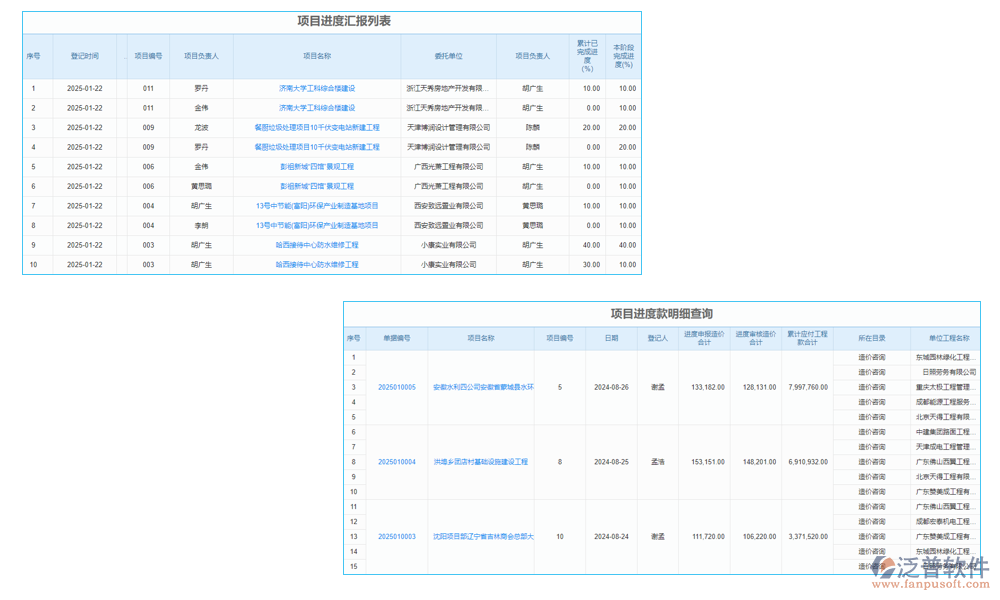Open 13号中节能(富阳)环保产业 link in row 7

point(317,206)
